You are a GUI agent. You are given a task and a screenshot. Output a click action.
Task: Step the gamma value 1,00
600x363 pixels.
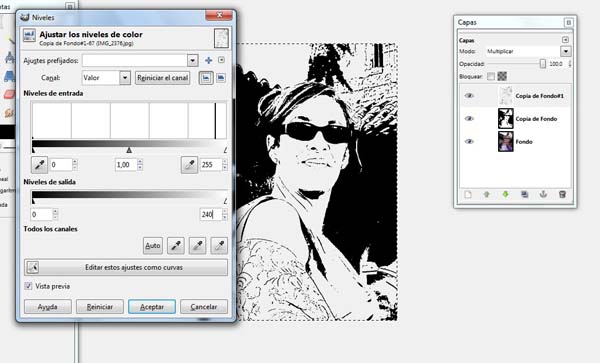140,164
